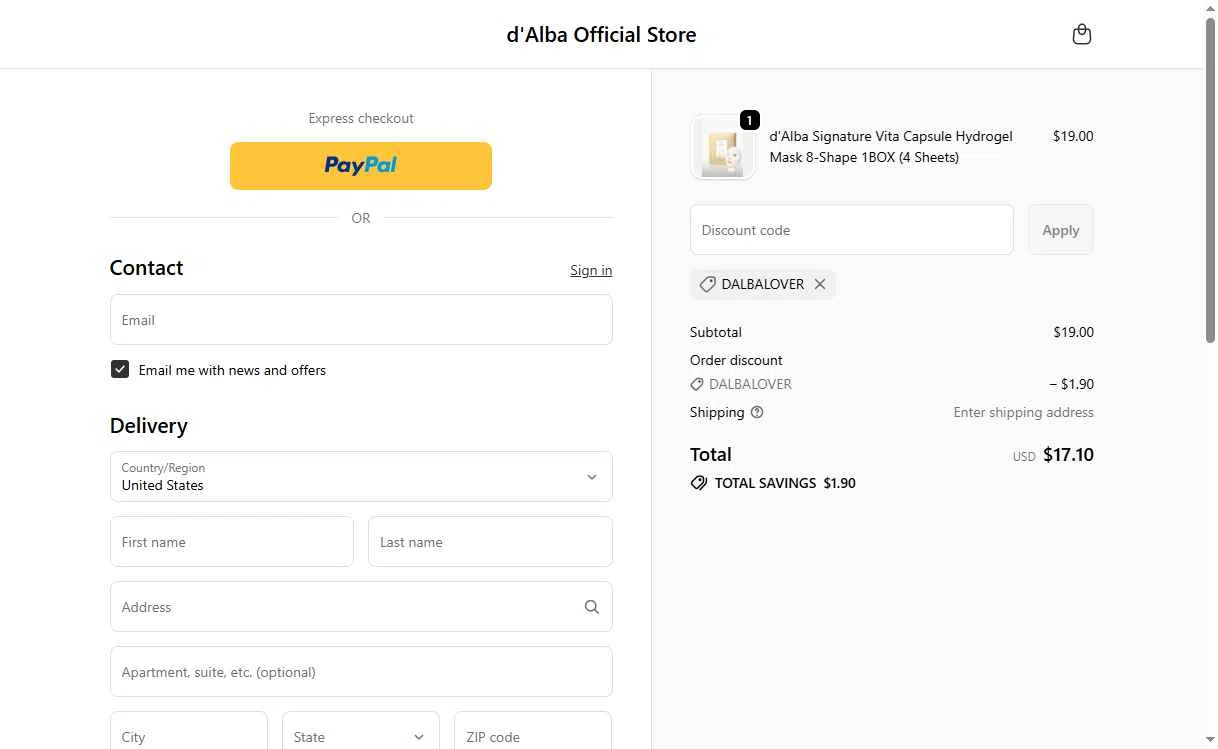Click the shipping info question mark icon
The image size is (1218, 749).
click(x=757, y=412)
